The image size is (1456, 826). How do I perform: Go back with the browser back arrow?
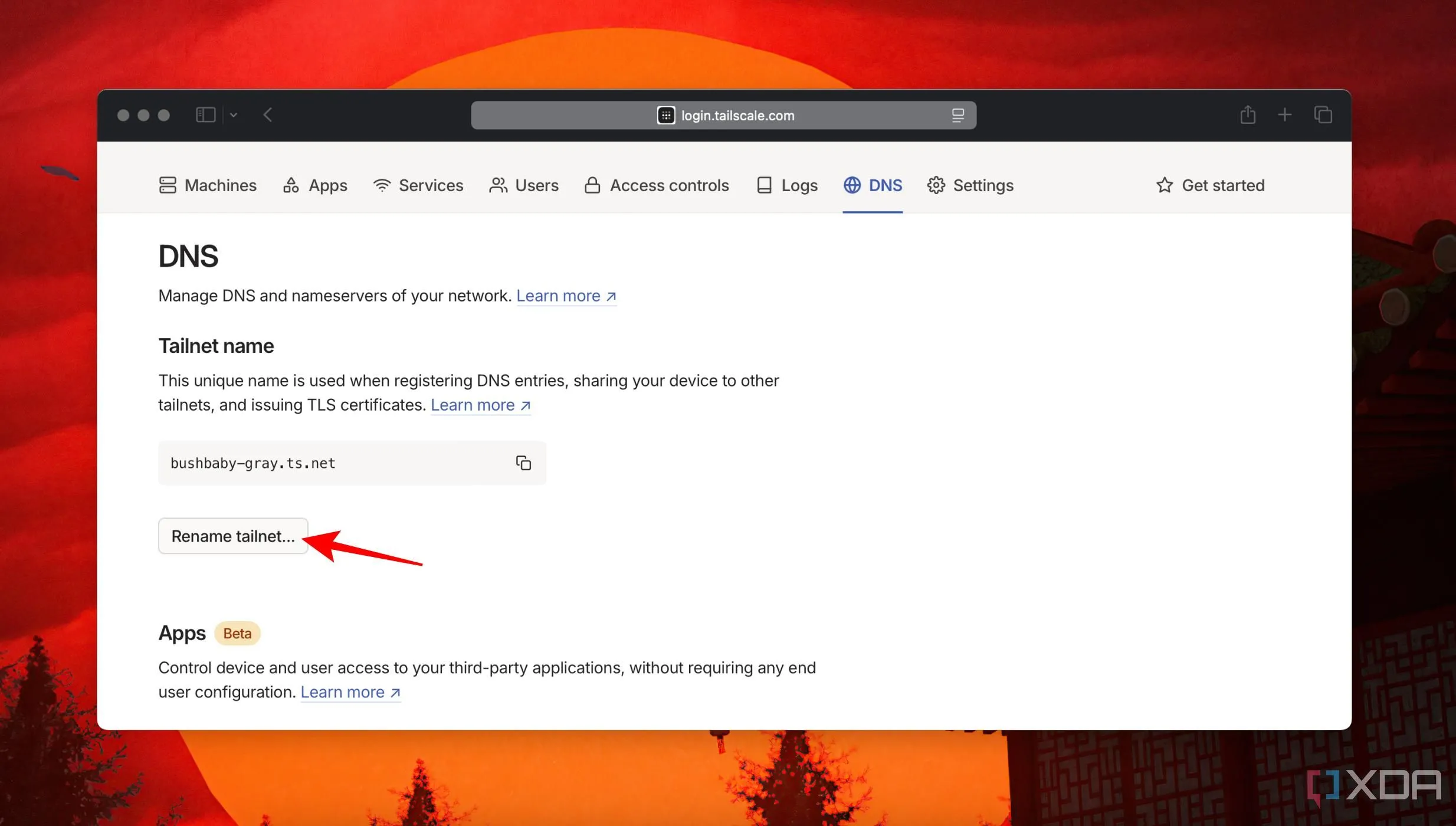pyautogui.click(x=268, y=115)
